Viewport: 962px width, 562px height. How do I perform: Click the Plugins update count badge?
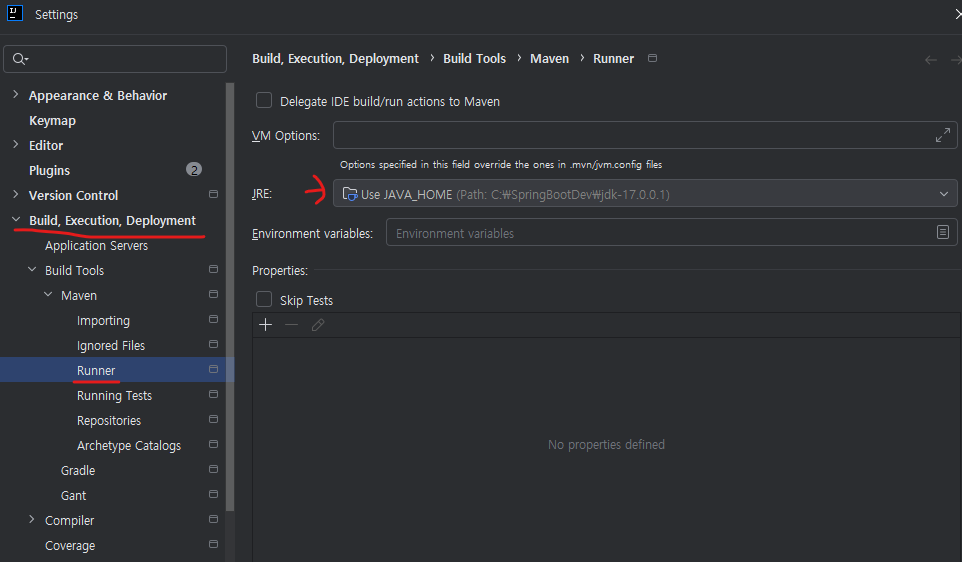[194, 170]
